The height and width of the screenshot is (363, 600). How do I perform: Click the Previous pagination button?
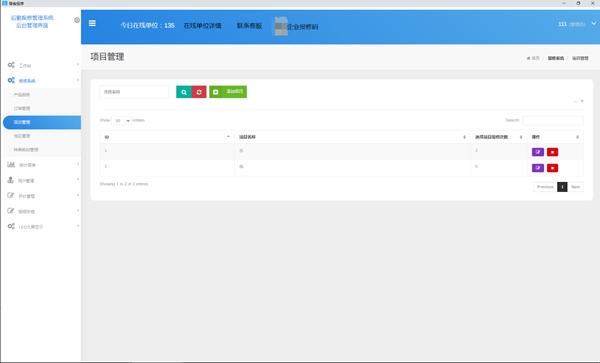(x=545, y=187)
